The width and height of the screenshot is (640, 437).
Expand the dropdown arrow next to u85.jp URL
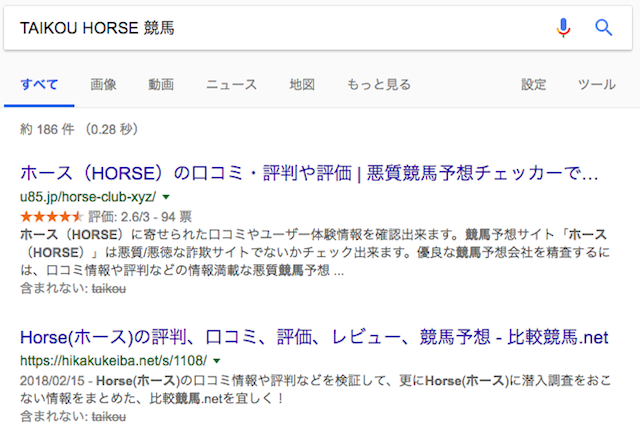click(x=166, y=197)
